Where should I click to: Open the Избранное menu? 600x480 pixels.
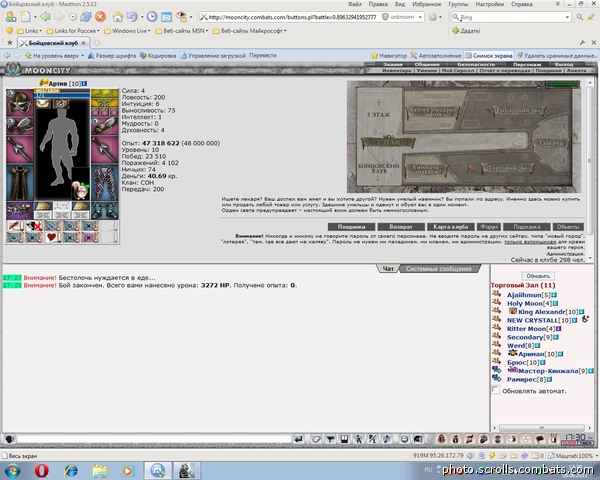[x=427, y=4]
